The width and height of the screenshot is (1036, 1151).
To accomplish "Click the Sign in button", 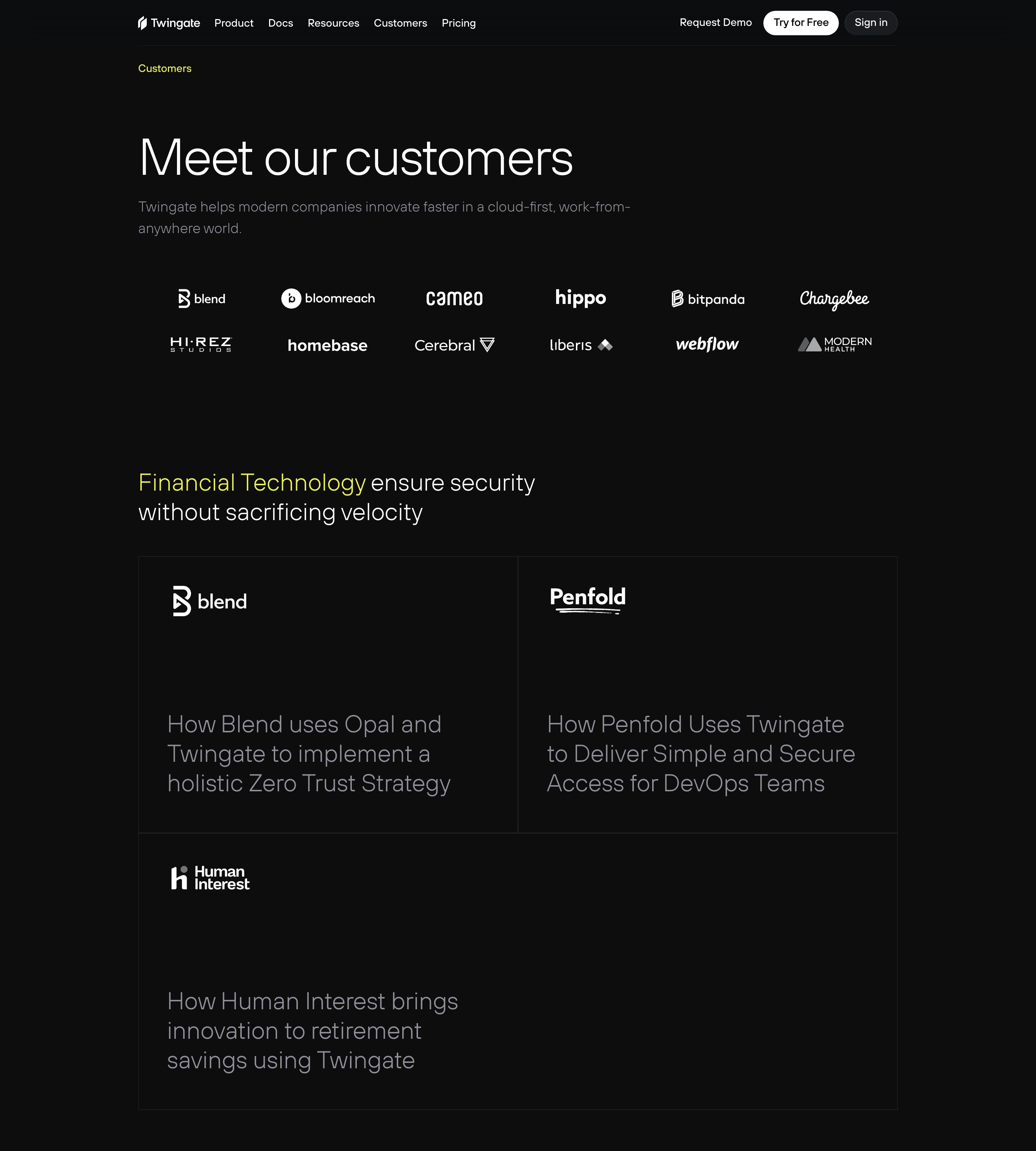I will pyautogui.click(x=871, y=23).
